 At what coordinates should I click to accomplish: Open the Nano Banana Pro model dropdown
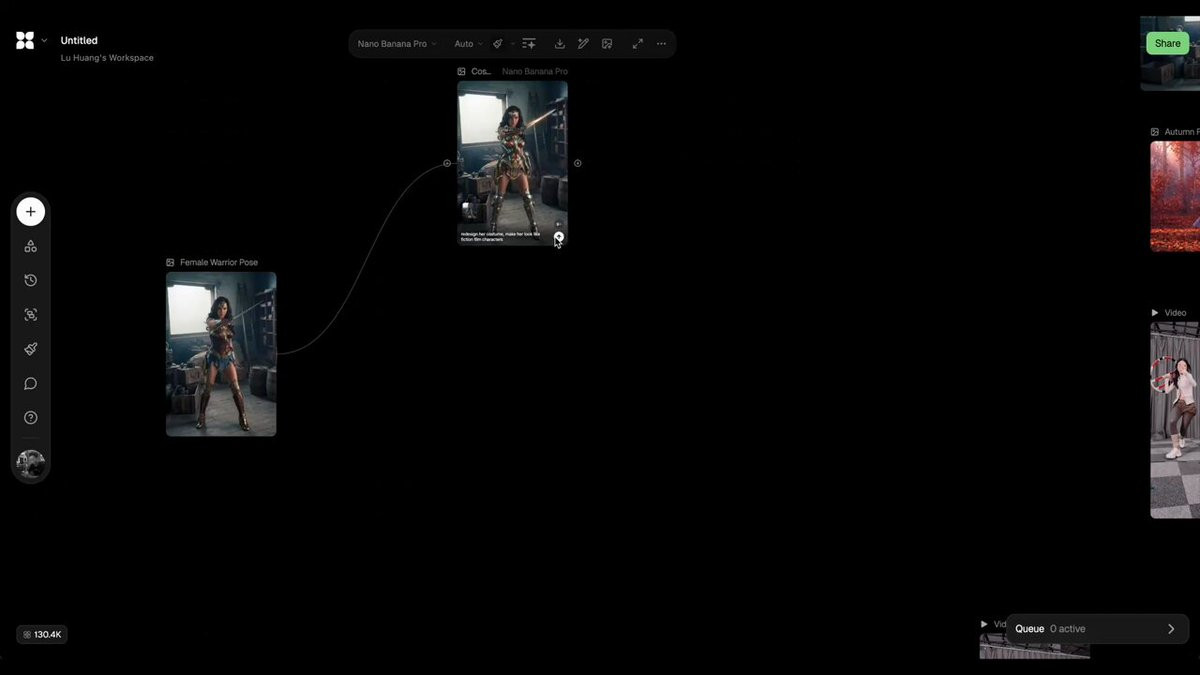pyautogui.click(x=397, y=44)
